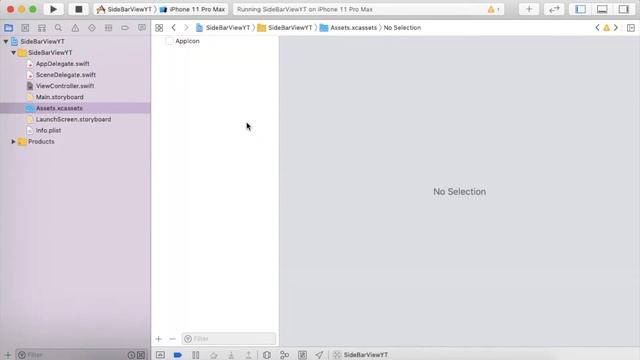
Task: Click Assets.xcassets in the jump bar
Action: (349, 28)
